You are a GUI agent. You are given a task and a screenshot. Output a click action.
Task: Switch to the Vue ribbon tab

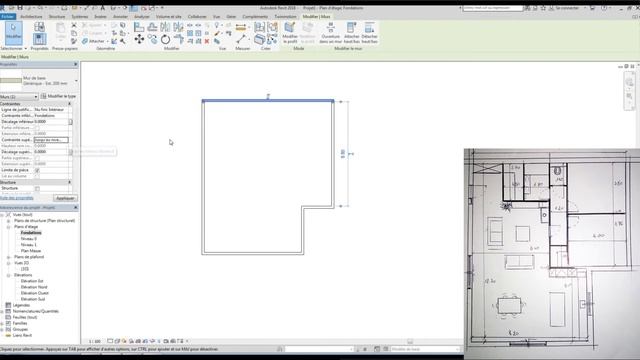[216, 16]
